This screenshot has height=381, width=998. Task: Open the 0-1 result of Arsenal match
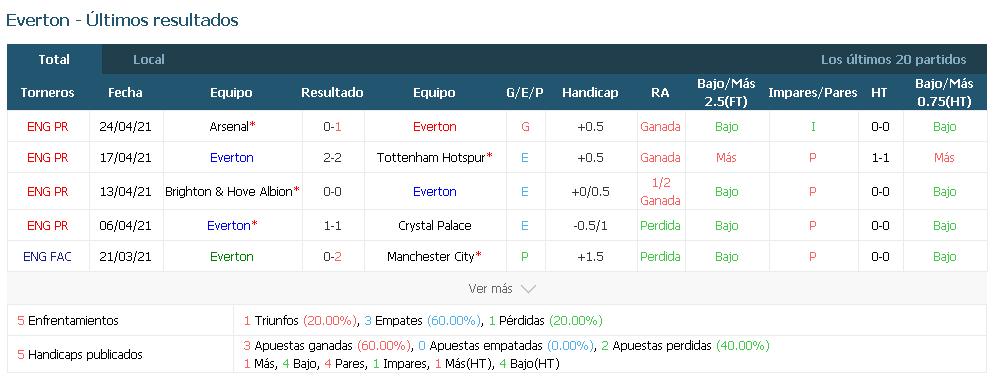click(x=332, y=127)
